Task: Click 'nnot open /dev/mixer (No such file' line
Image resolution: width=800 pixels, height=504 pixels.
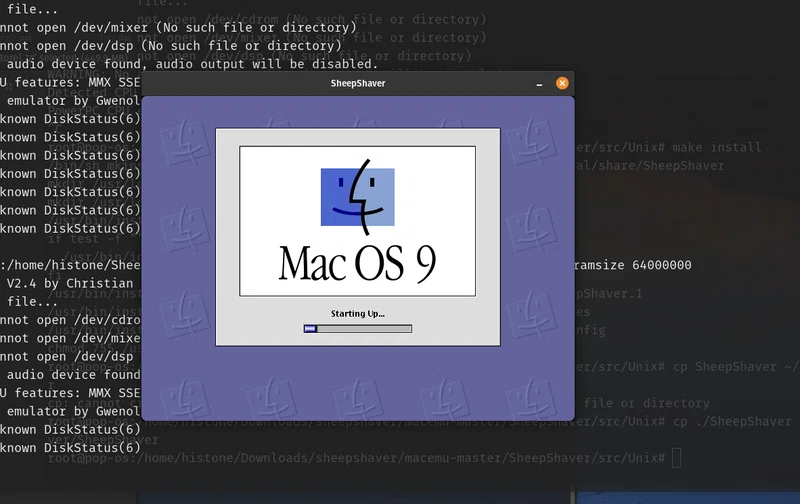Action: click(x=178, y=28)
